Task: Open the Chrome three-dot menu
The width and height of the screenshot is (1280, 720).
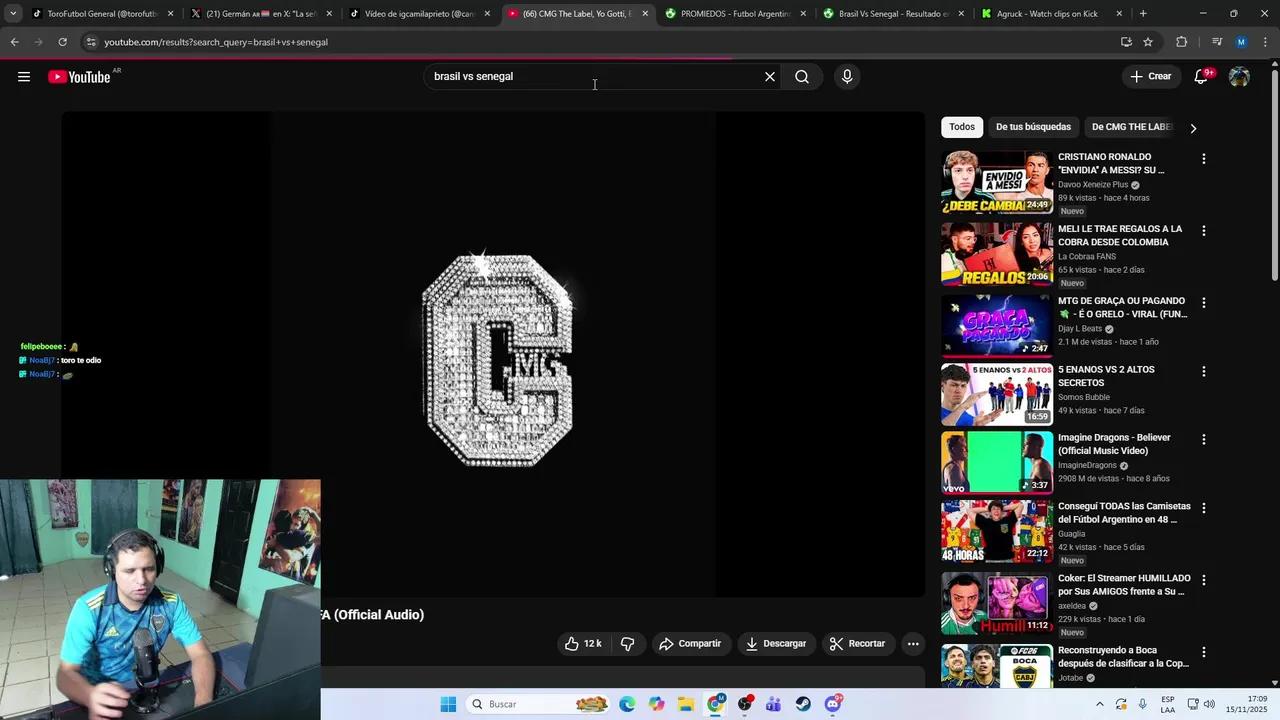Action: pyautogui.click(x=1265, y=42)
